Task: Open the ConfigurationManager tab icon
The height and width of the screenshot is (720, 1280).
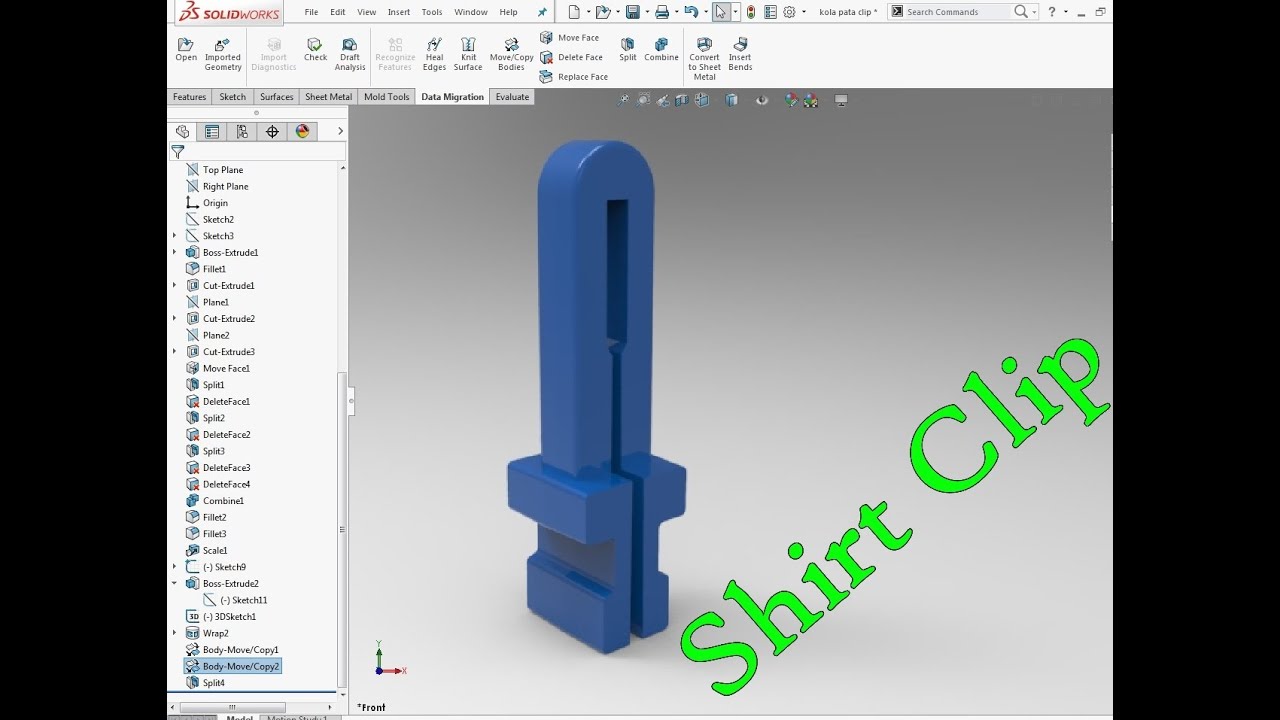Action: point(242,131)
